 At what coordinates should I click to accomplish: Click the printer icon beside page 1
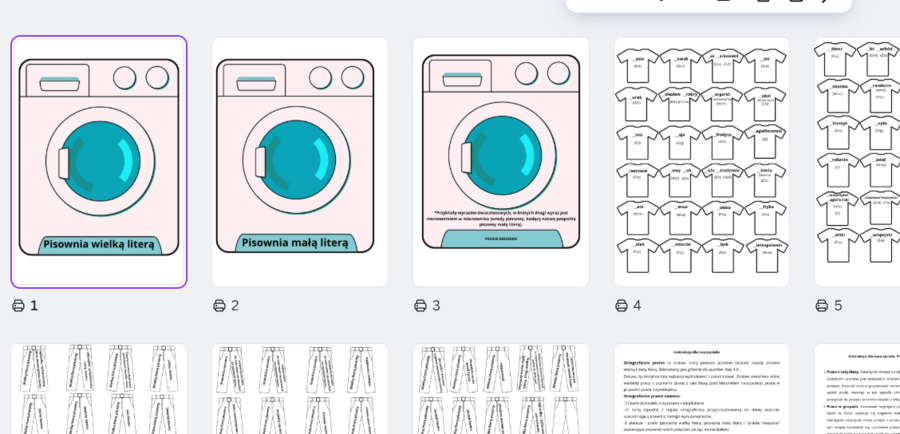click(x=18, y=305)
